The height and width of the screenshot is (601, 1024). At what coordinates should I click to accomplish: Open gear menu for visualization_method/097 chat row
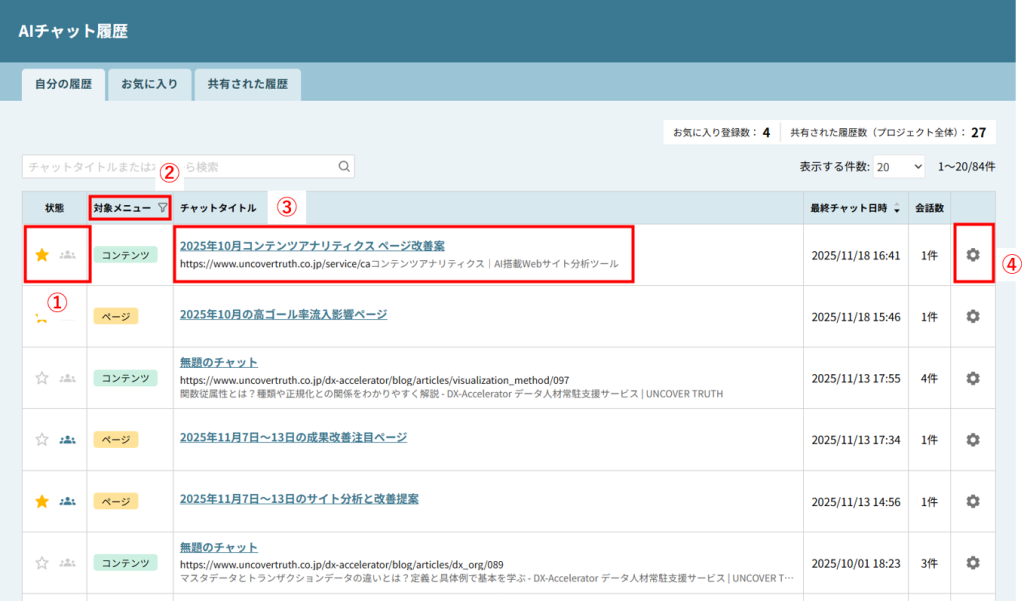click(972, 378)
